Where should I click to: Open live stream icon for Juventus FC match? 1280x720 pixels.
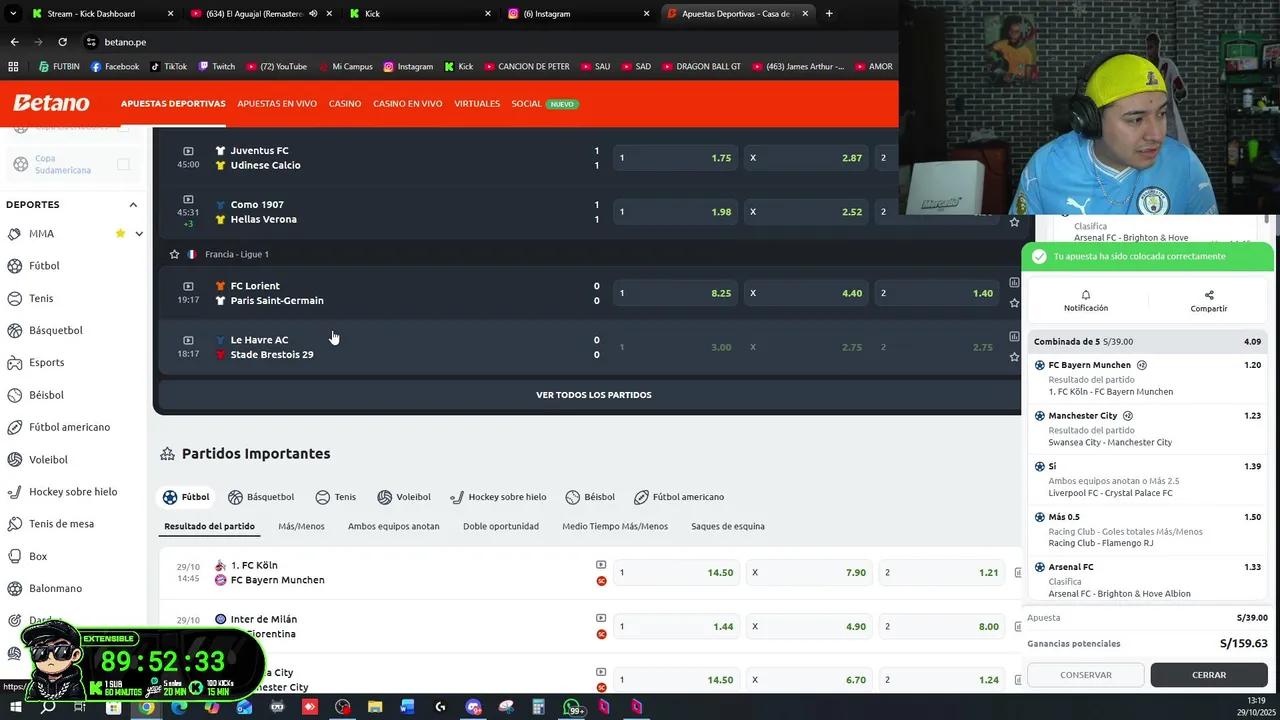pyautogui.click(x=188, y=151)
